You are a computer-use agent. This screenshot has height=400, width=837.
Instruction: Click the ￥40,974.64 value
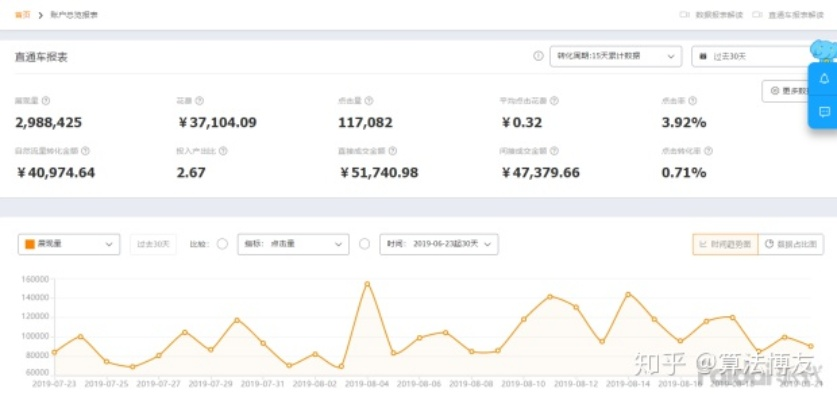(55, 173)
